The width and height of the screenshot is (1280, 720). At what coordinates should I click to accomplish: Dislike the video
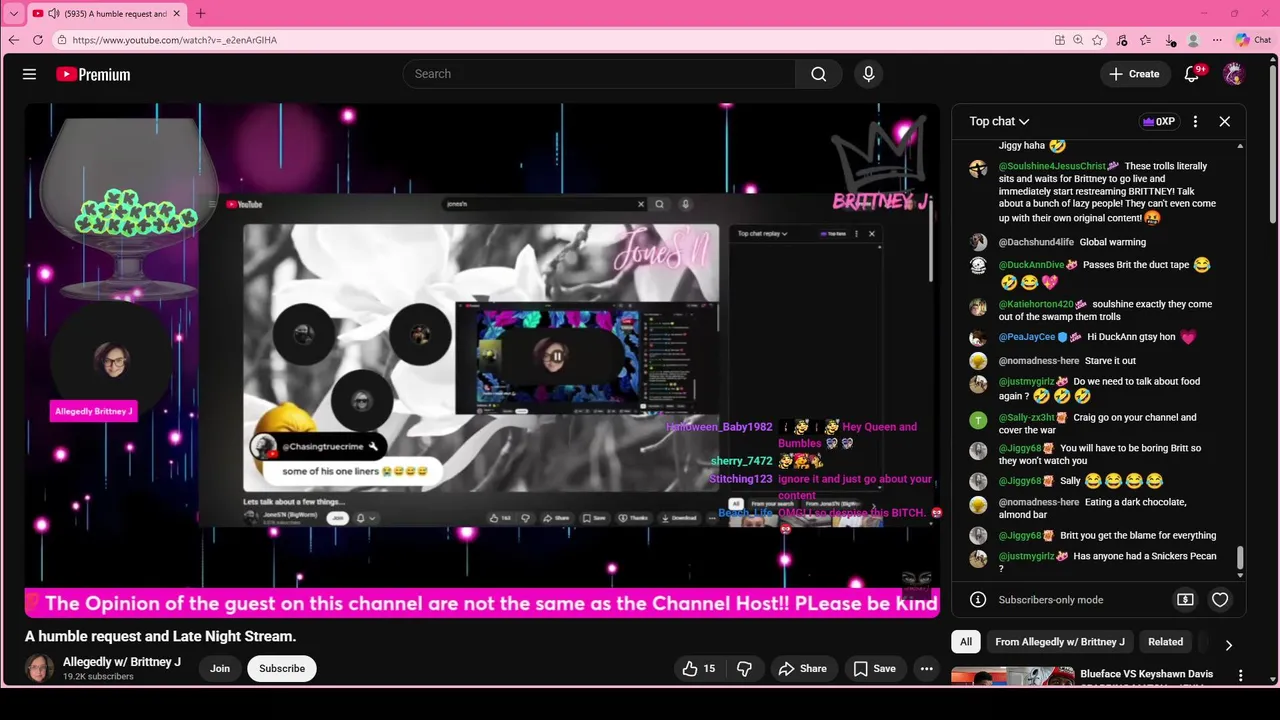[744, 668]
